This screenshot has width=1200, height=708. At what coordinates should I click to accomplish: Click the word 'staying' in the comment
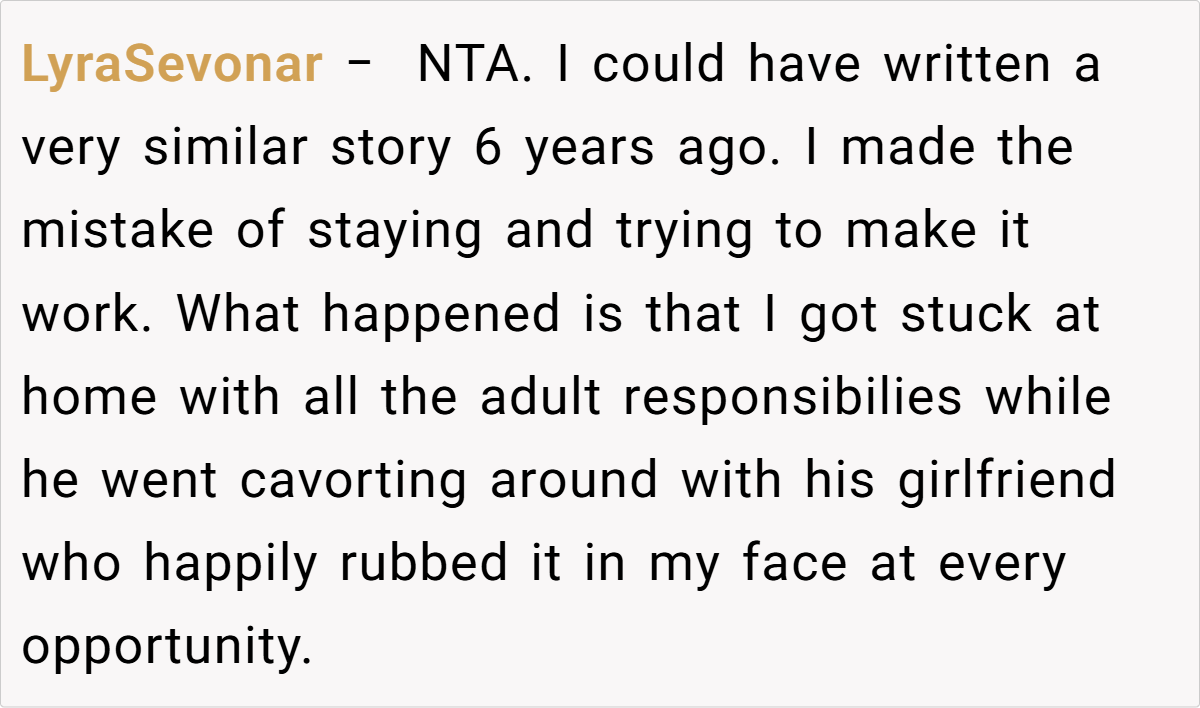coord(396,232)
